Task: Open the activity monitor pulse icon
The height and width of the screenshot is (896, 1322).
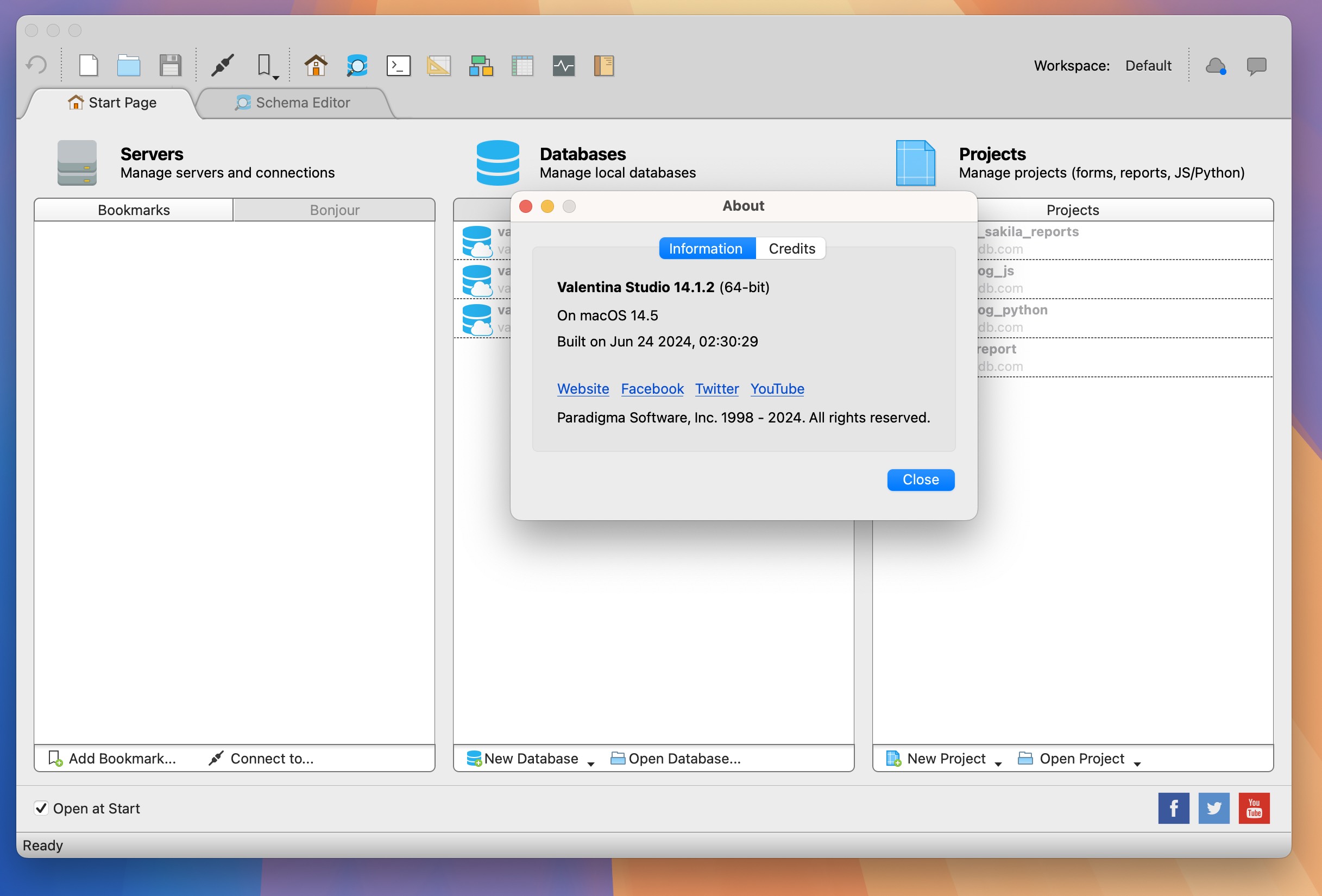Action: coord(563,65)
